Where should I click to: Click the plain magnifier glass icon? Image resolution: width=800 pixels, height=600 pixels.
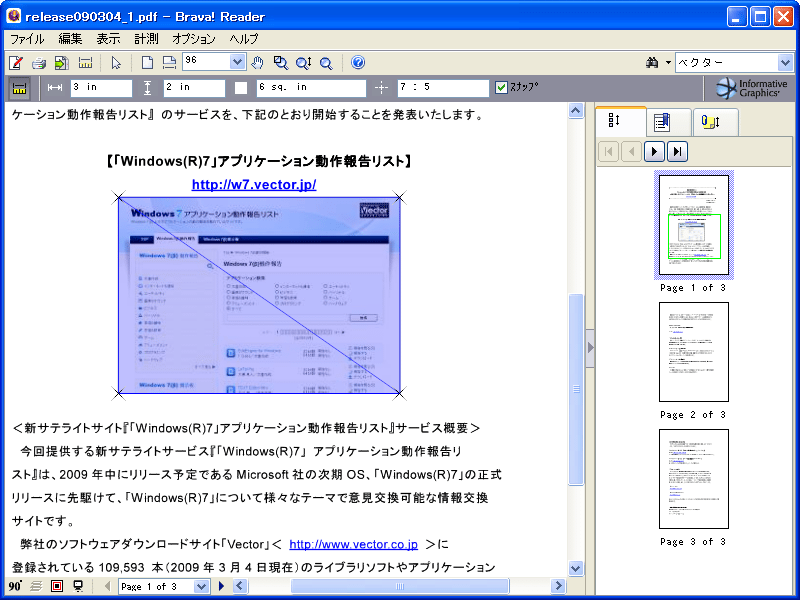pos(326,63)
